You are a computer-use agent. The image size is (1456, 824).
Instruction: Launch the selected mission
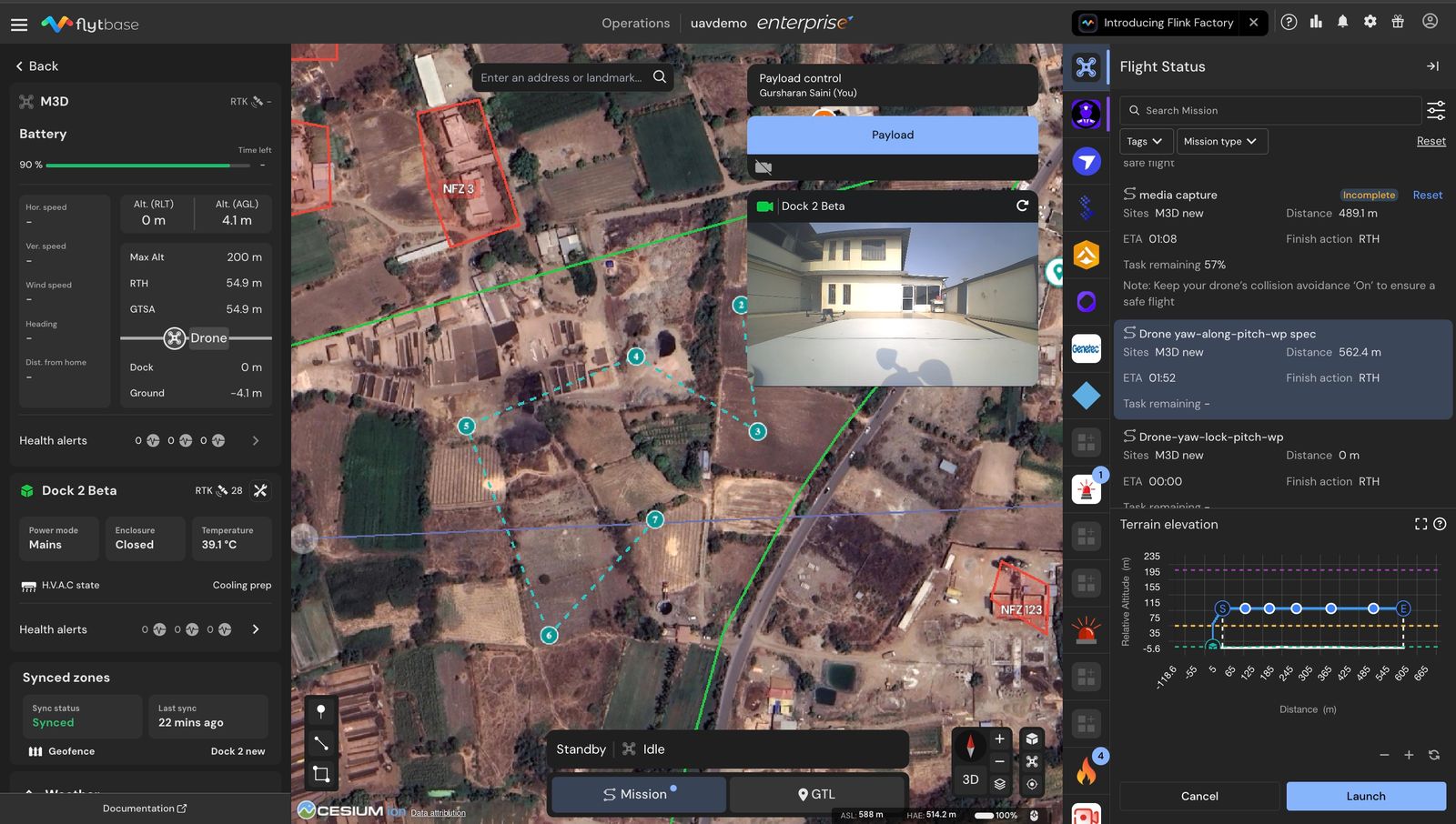click(x=1366, y=796)
